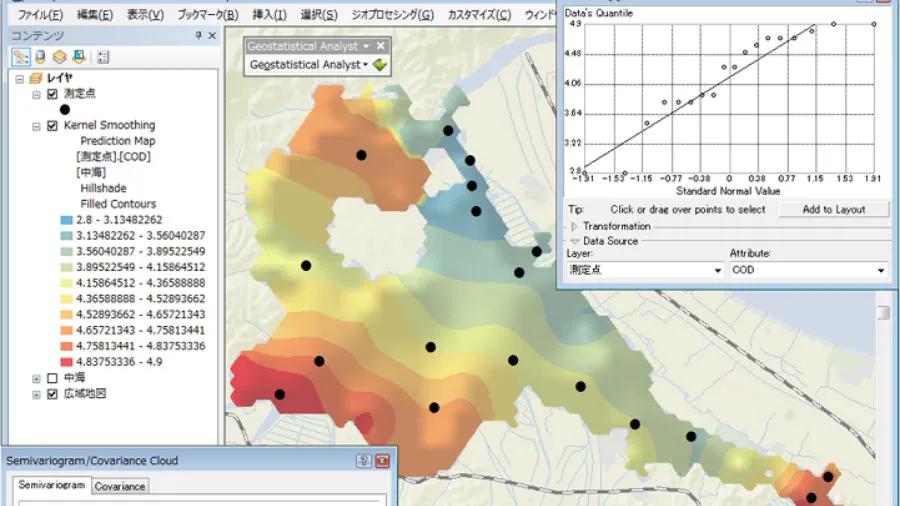Click the Add to Layout button
Image resolution: width=900 pixels, height=506 pixels.
click(833, 209)
